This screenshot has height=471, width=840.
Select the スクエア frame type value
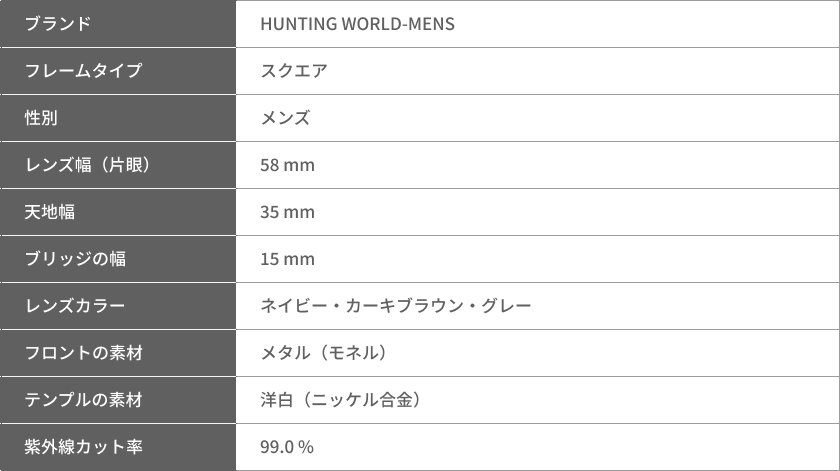[x=294, y=71]
